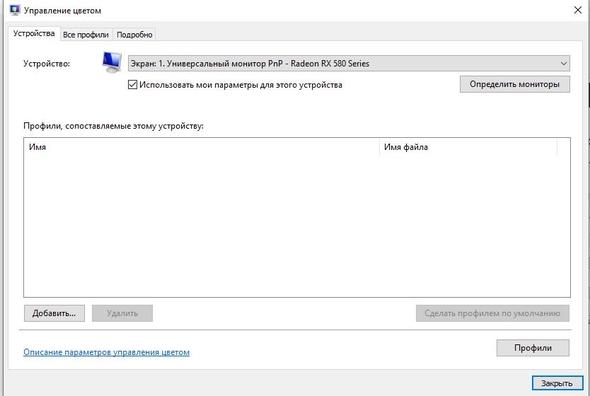
Task: Sort profiles by the Имя column header
Action: (x=202, y=147)
